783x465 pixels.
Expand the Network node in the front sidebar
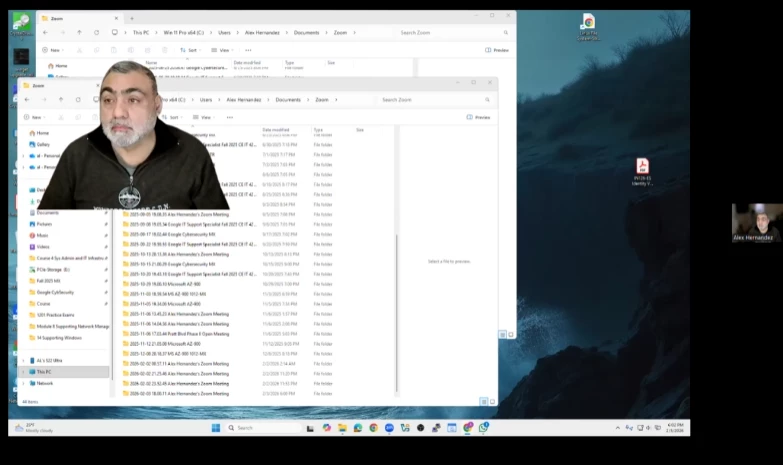click(23, 384)
